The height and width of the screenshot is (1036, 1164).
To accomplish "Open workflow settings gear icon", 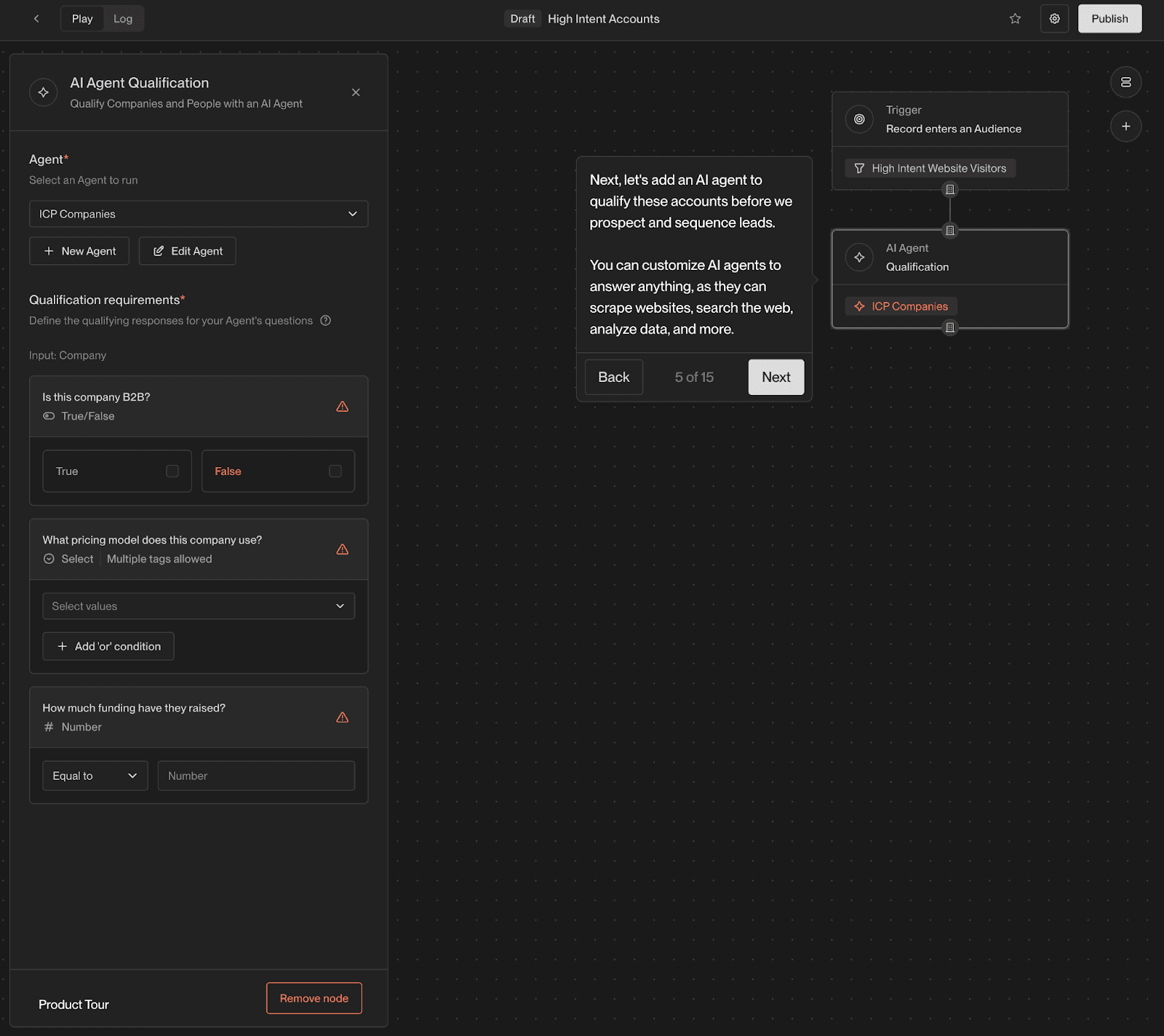I will pyautogui.click(x=1054, y=19).
